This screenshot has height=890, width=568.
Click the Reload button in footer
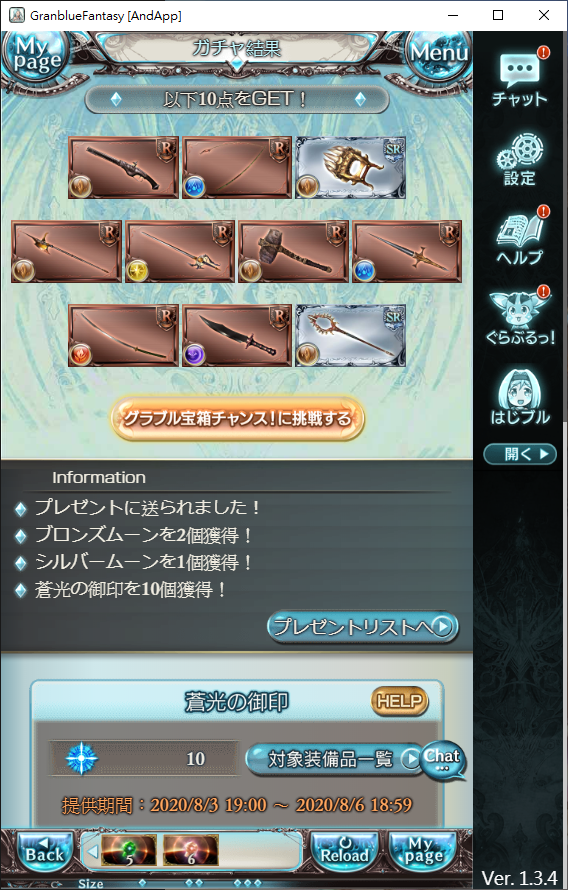[x=344, y=850]
